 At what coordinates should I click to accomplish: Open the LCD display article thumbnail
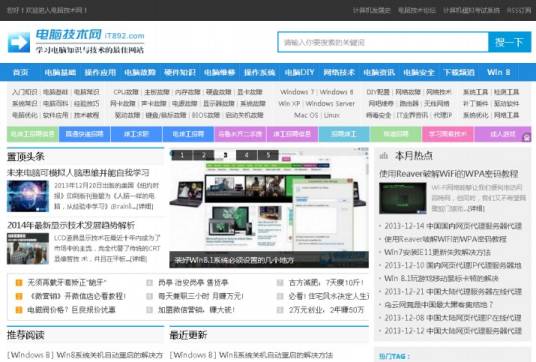click(28, 249)
